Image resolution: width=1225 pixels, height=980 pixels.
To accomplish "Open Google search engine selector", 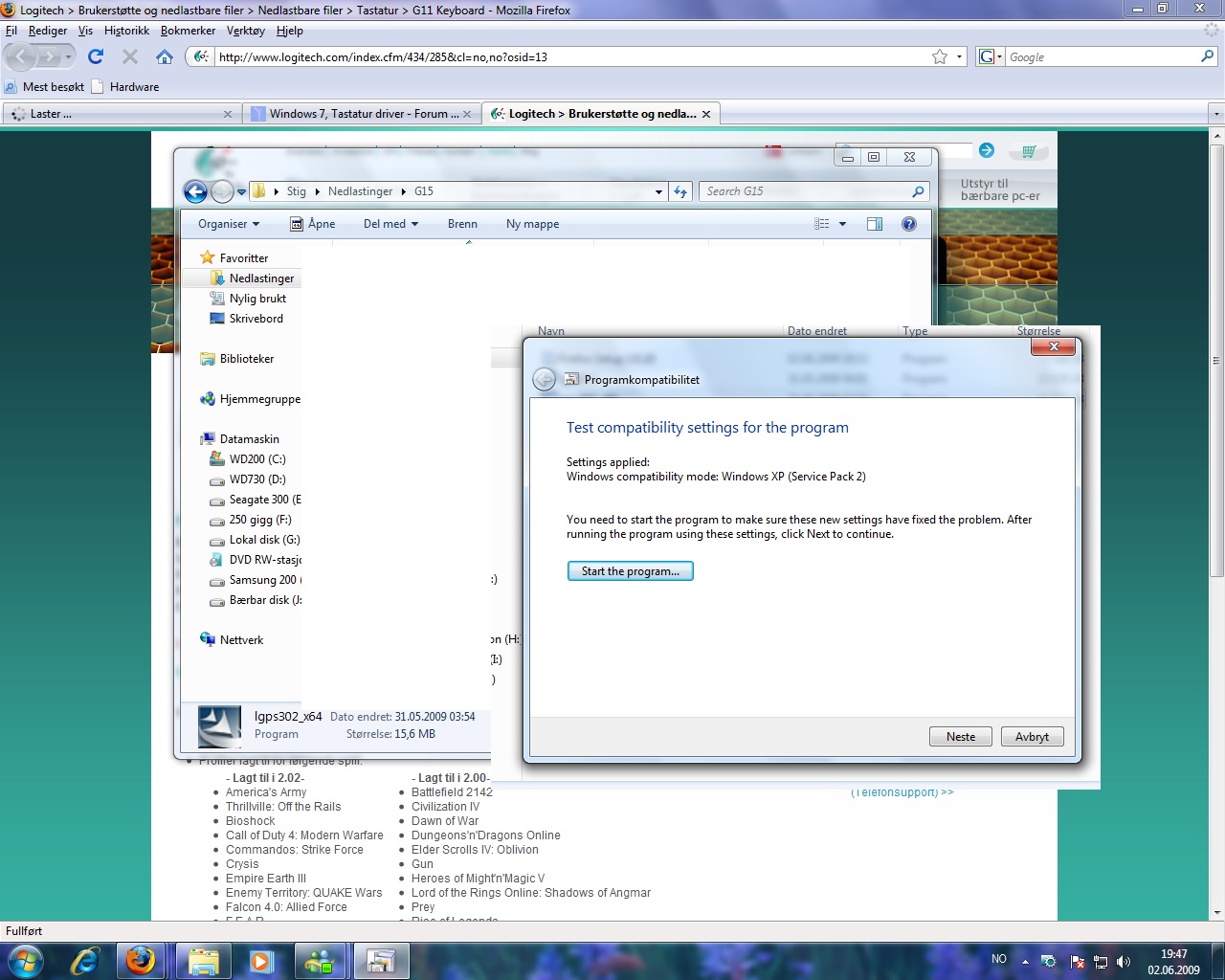I will coord(990,56).
